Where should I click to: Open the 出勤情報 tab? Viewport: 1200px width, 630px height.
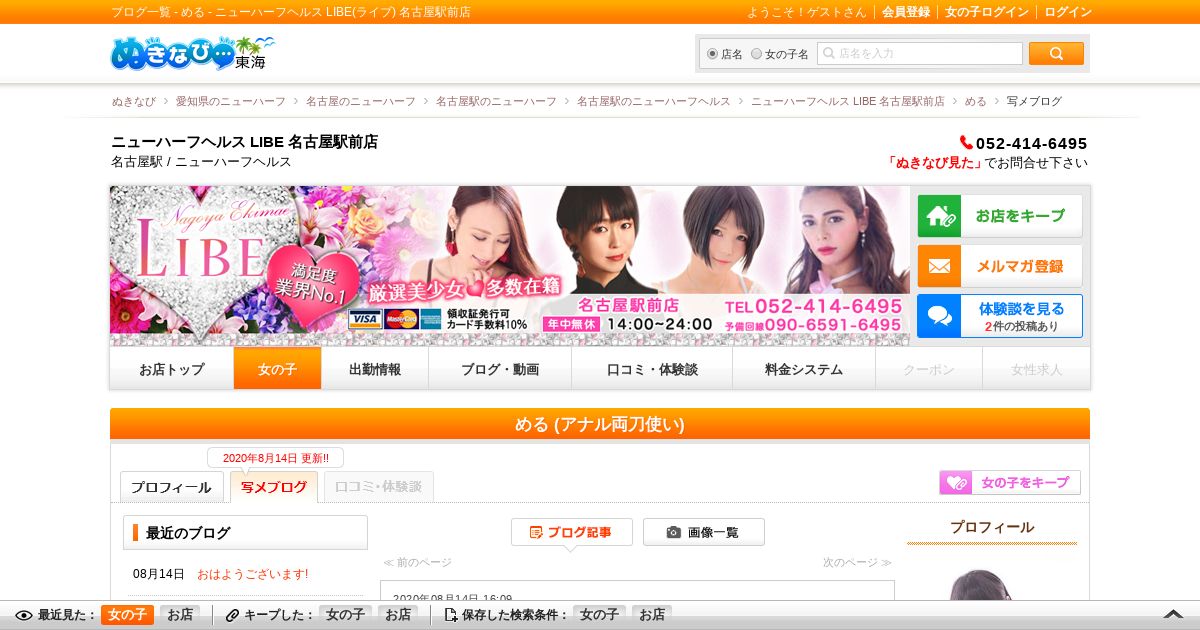coord(375,369)
